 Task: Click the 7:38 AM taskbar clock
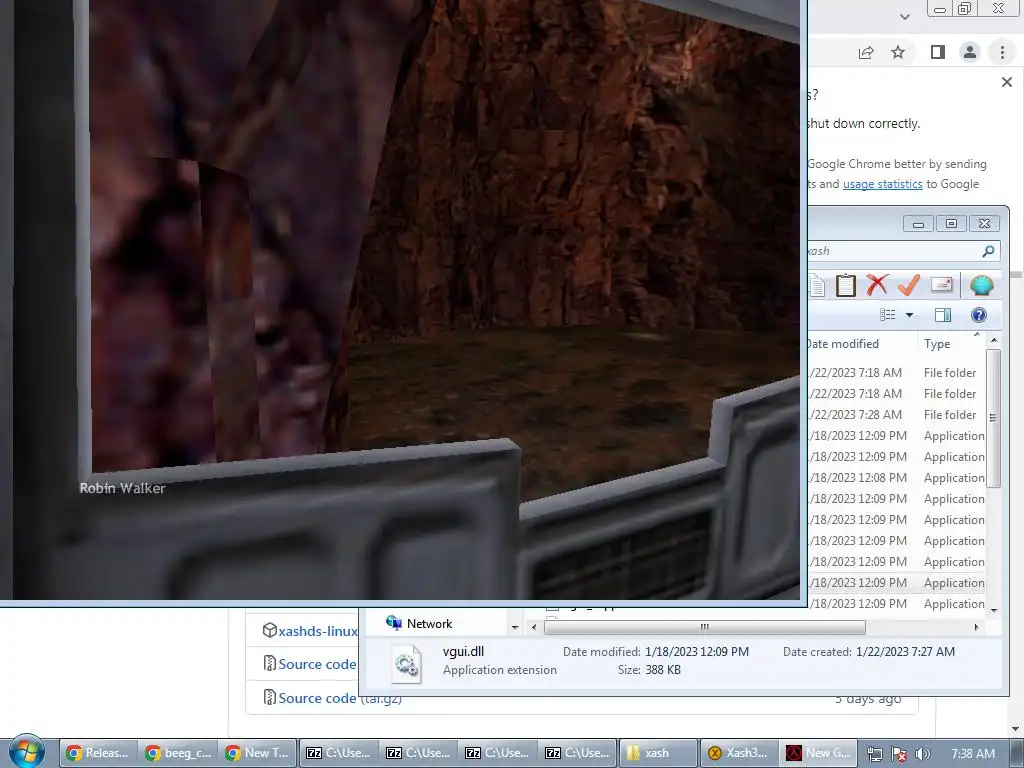pyautogui.click(x=973, y=754)
